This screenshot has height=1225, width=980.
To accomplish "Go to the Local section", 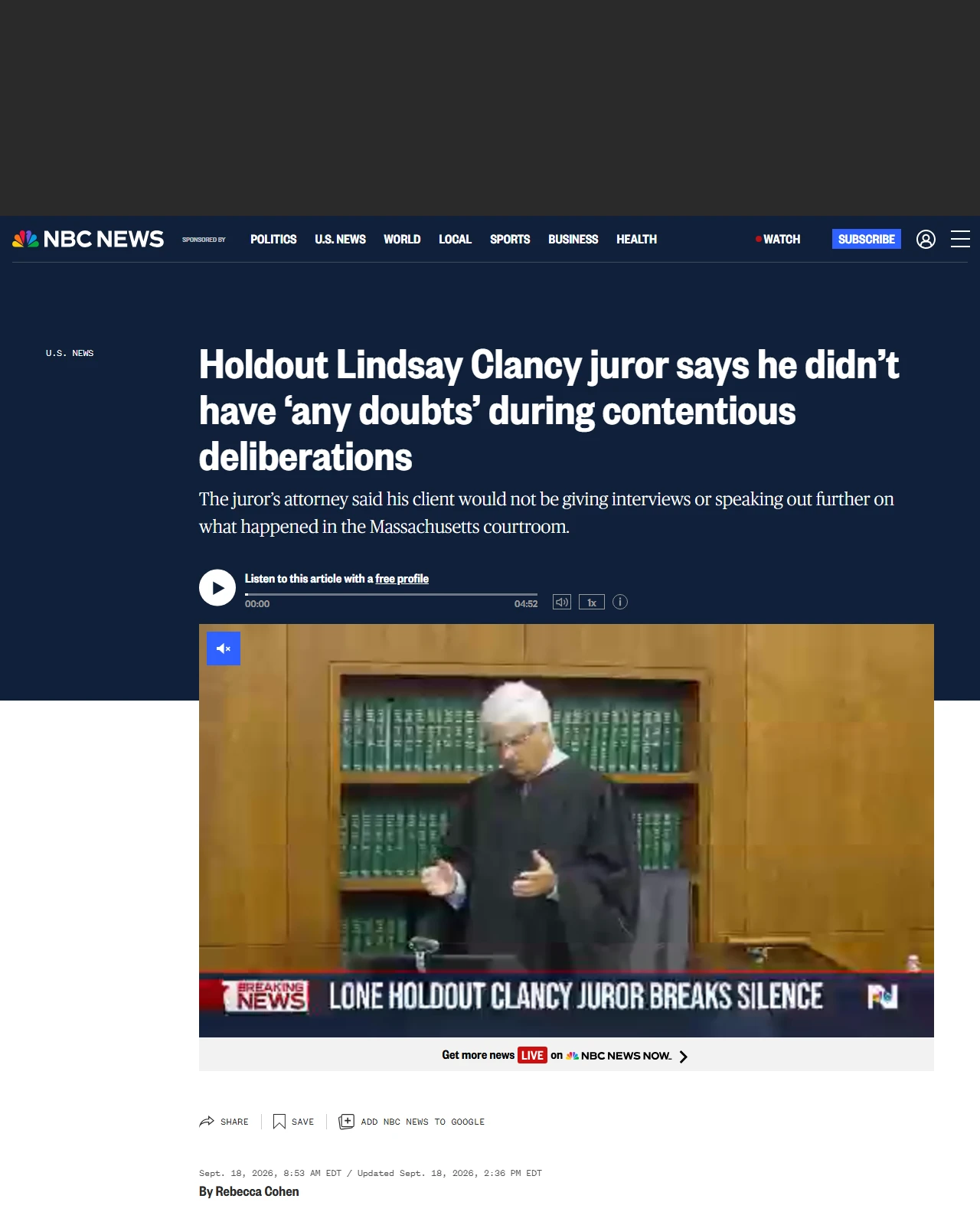I will [x=455, y=239].
